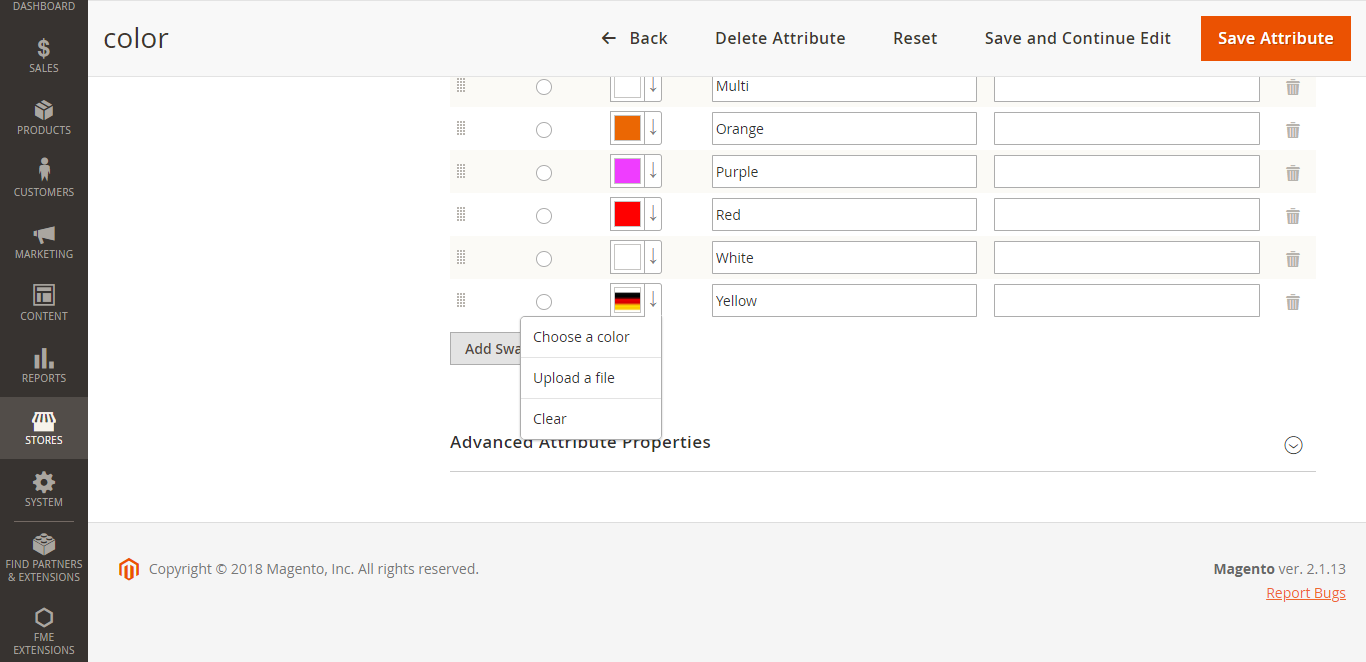
Task: Click the Yellow row flag image swatch
Action: pos(627,300)
